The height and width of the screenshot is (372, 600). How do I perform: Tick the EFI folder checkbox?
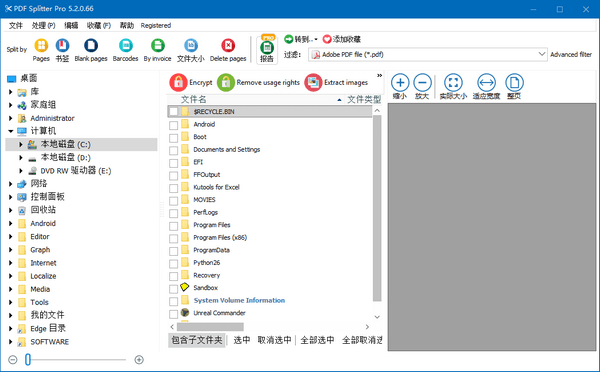point(173,163)
